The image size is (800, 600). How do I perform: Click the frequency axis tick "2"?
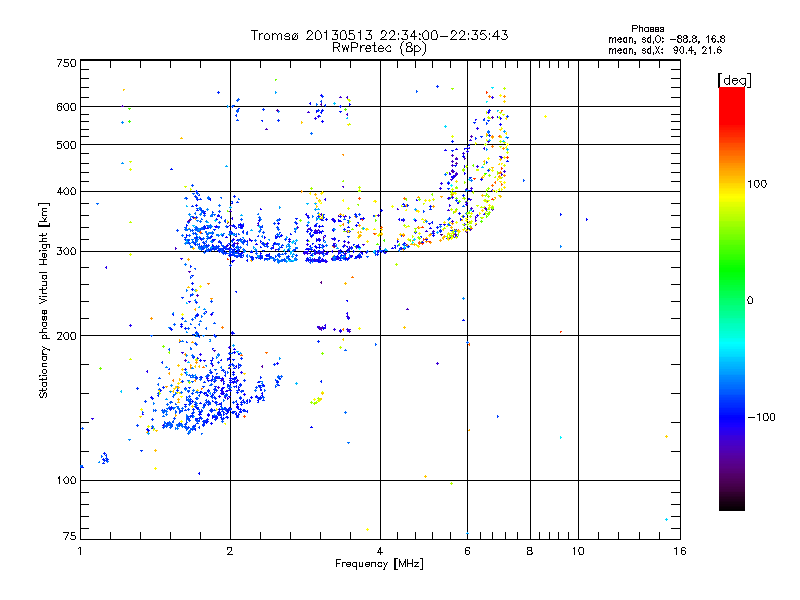click(230, 551)
